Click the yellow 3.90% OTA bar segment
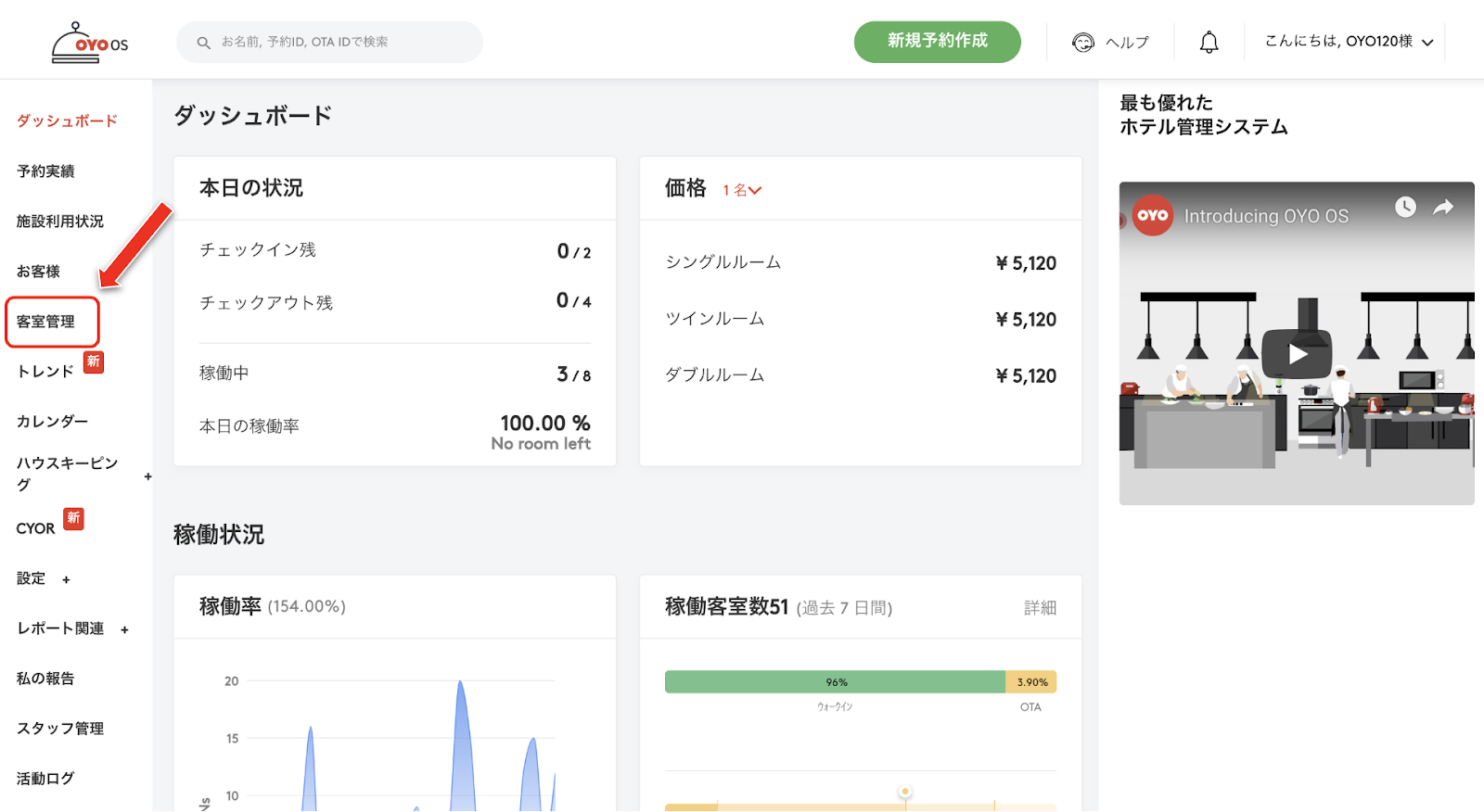The image size is (1484, 812). pos(1031,682)
